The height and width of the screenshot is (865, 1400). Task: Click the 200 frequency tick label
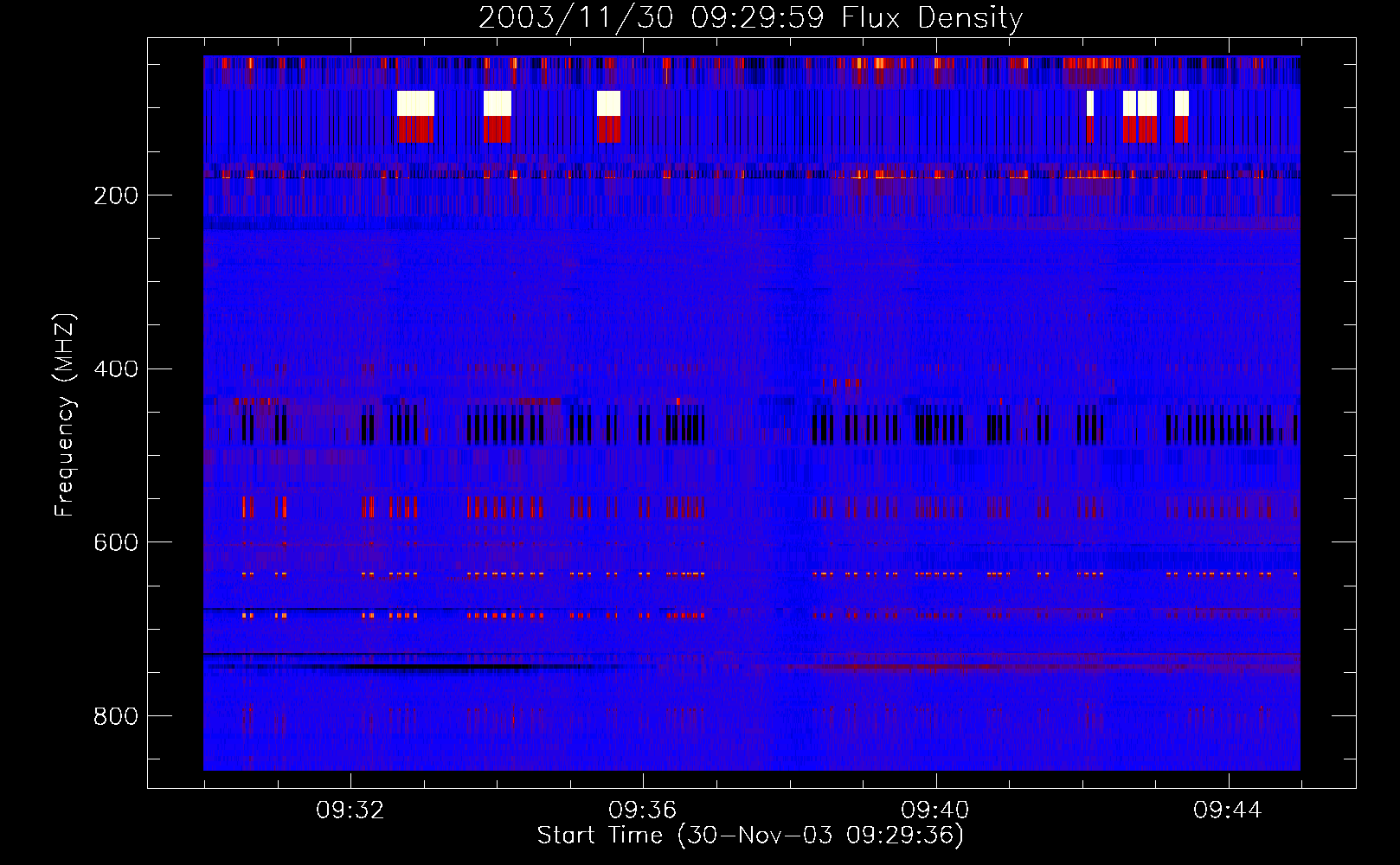coord(116,195)
